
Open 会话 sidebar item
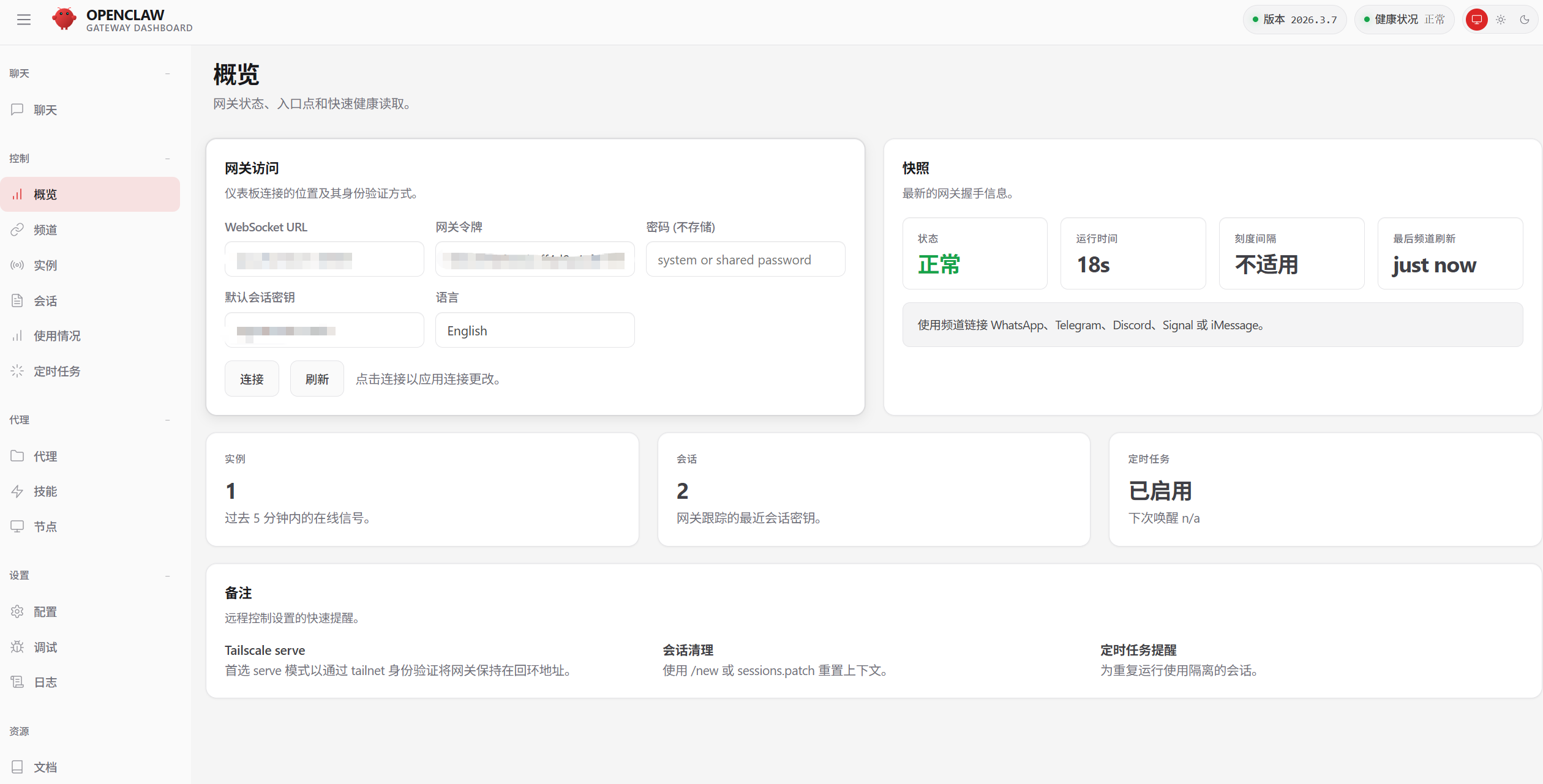tap(90, 301)
